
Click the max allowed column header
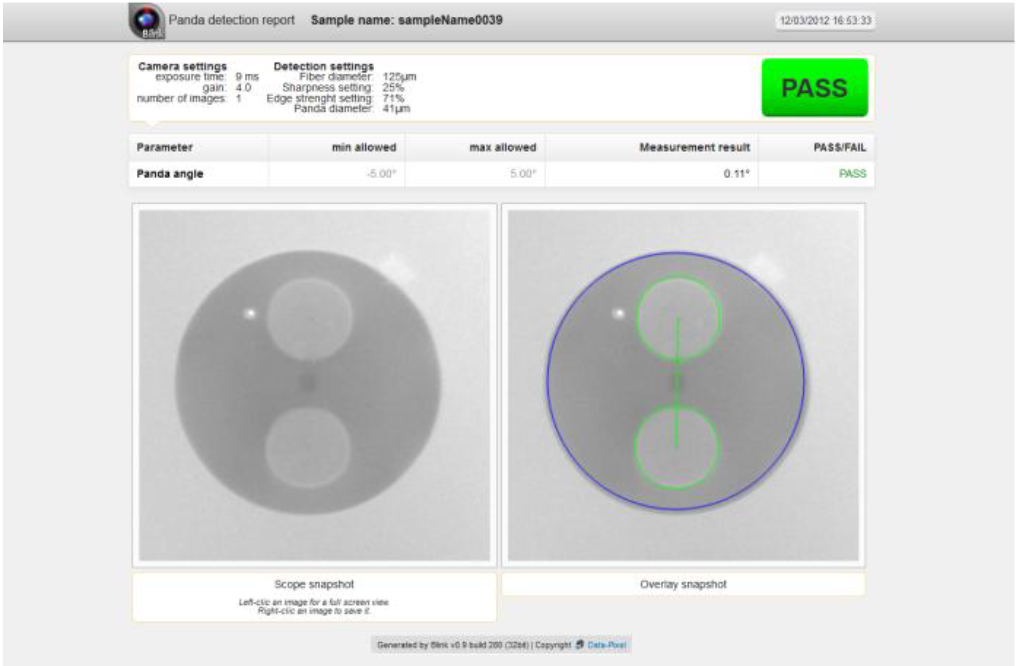pyautogui.click(x=503, y=147)
